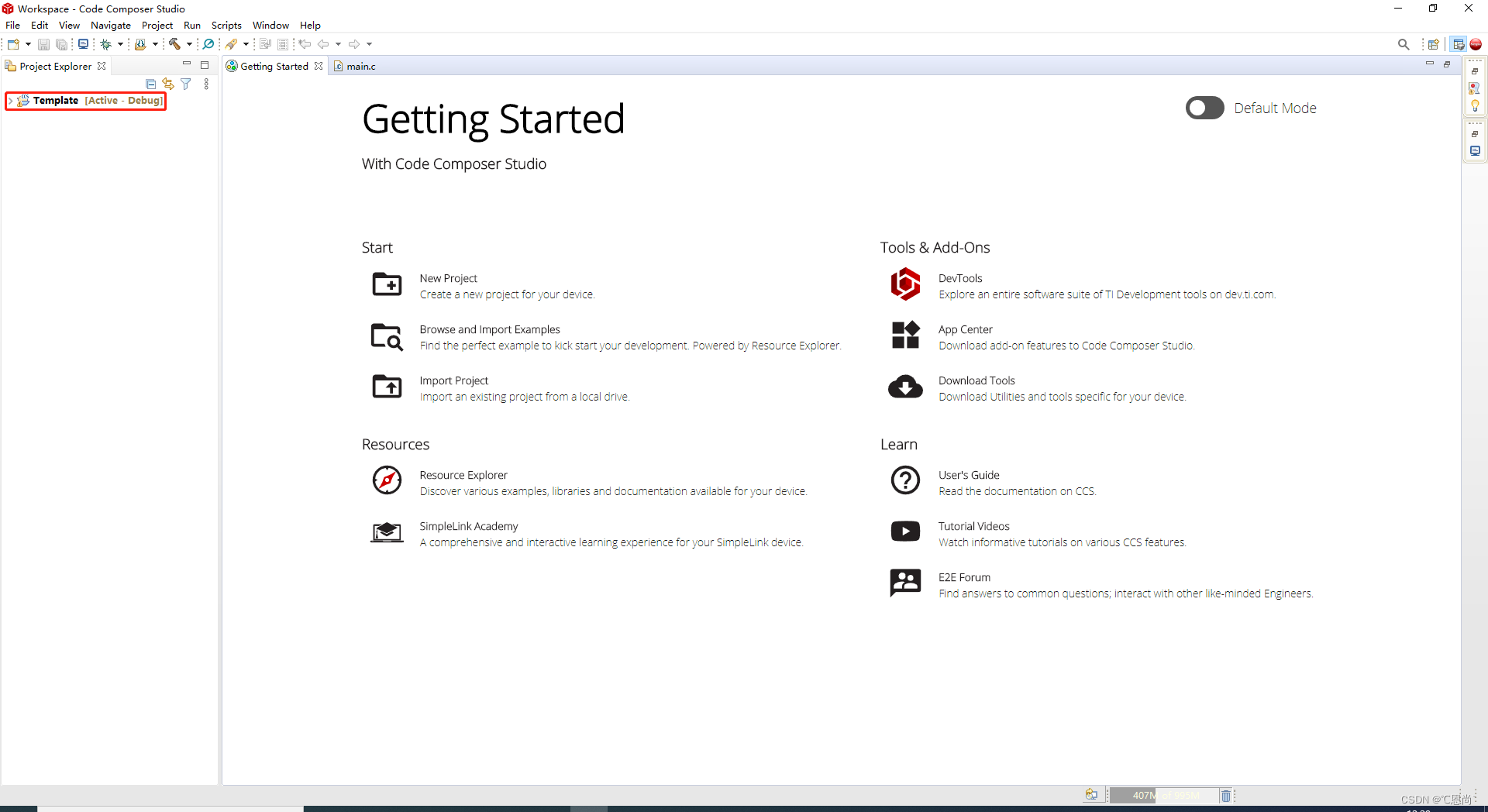The image size is (1488, 812).
Task: Click the Save disk icon in the toolbar
Action: point(43,44)
